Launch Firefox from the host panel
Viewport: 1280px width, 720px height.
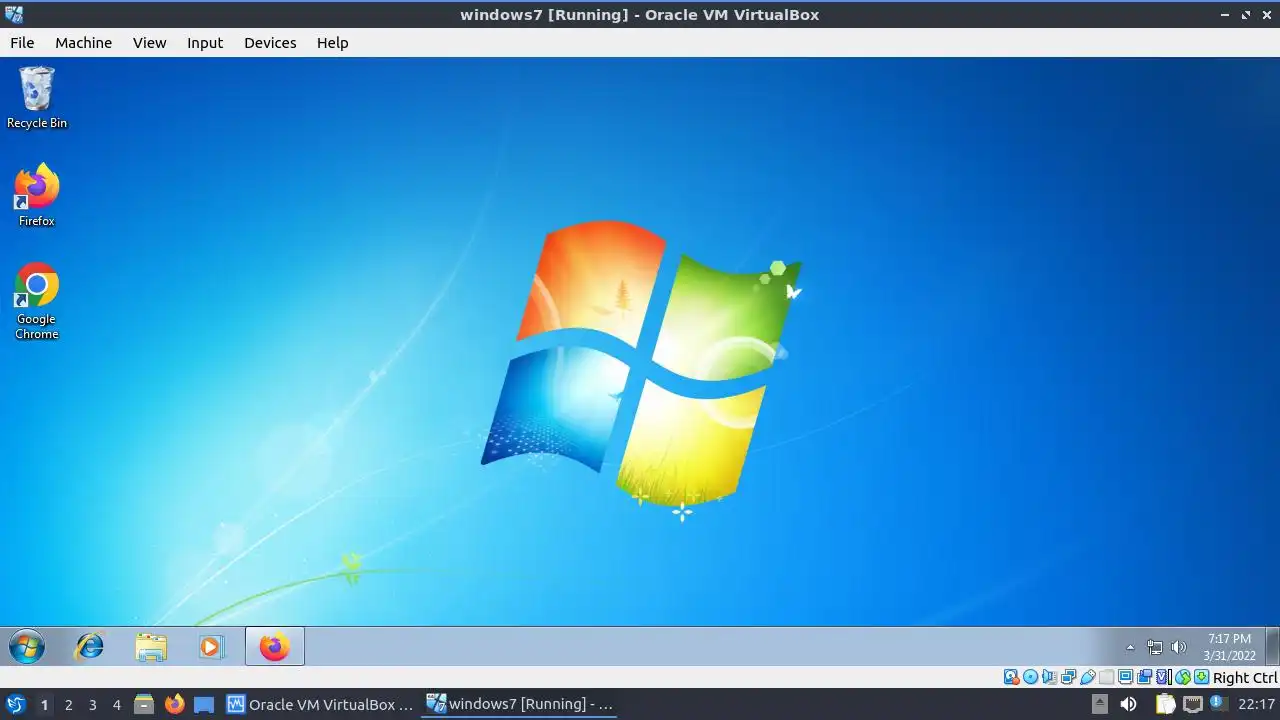click(174, 704)
